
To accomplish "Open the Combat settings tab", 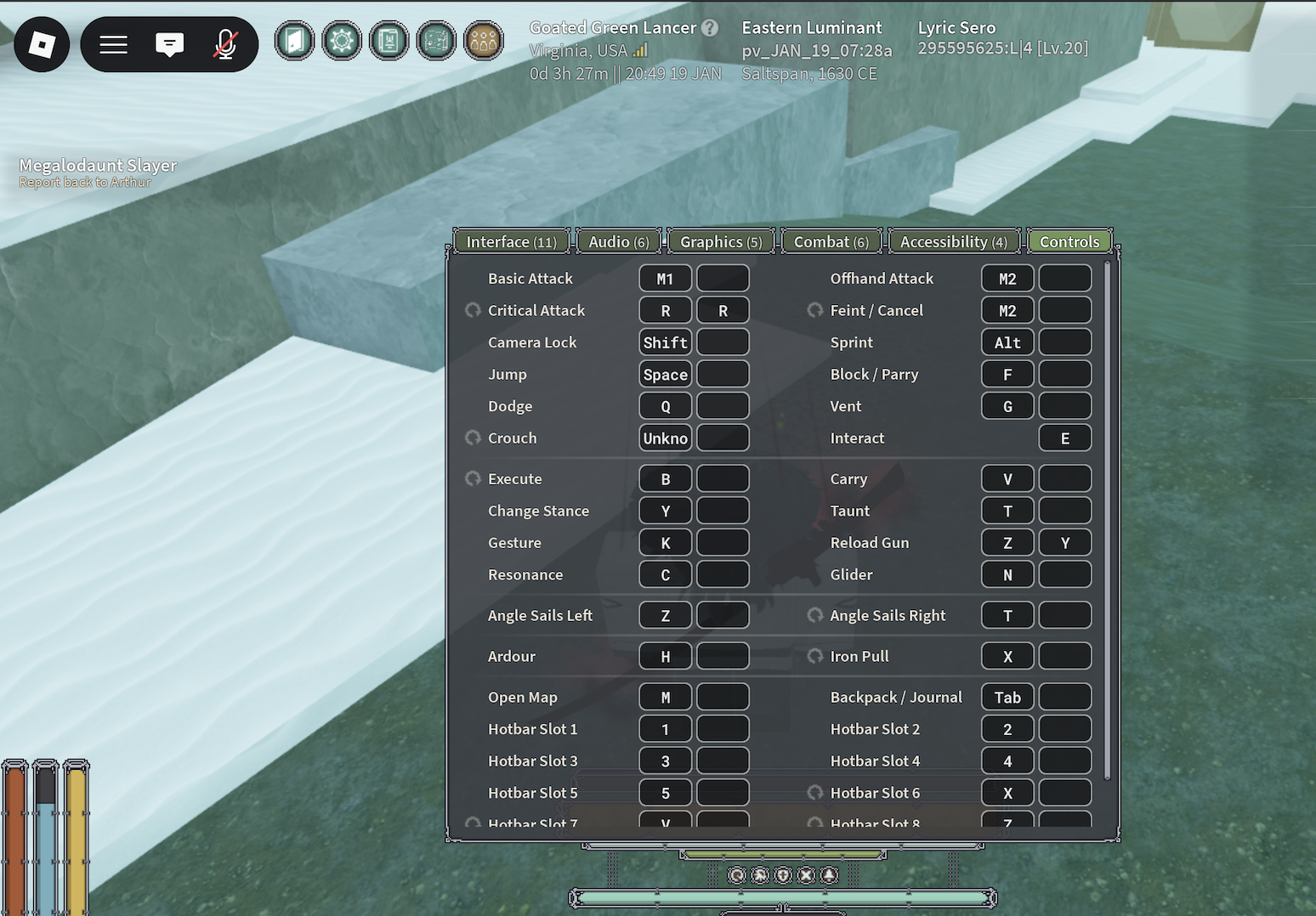I will coord(831,242).
